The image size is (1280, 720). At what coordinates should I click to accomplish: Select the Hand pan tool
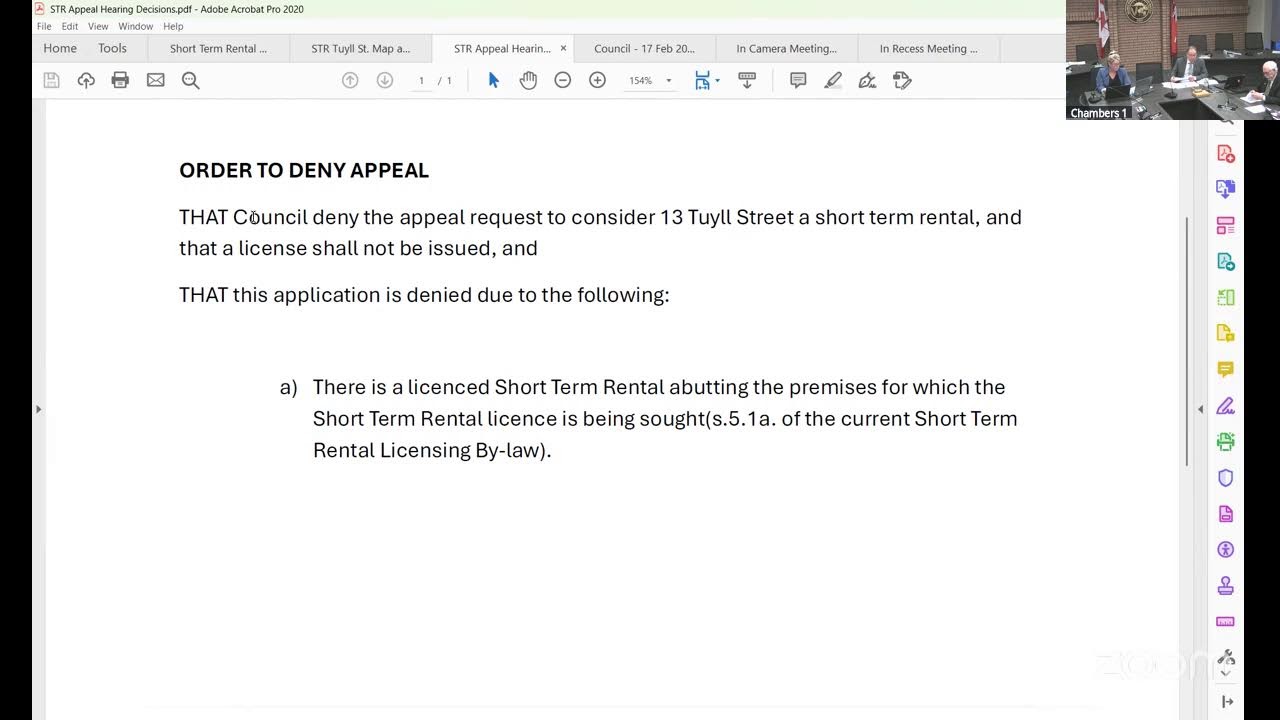point(528,80)
